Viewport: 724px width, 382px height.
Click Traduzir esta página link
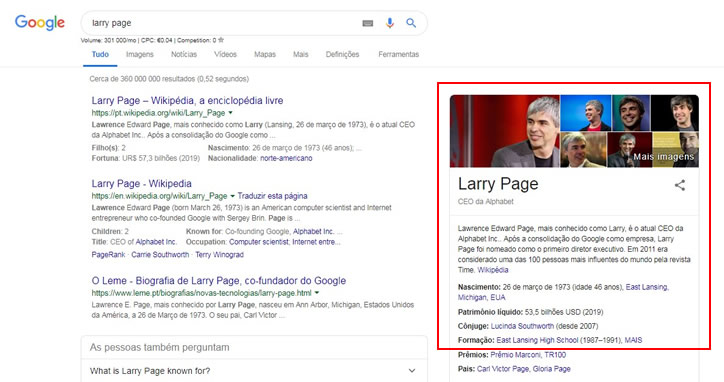[x=272, y=196]
